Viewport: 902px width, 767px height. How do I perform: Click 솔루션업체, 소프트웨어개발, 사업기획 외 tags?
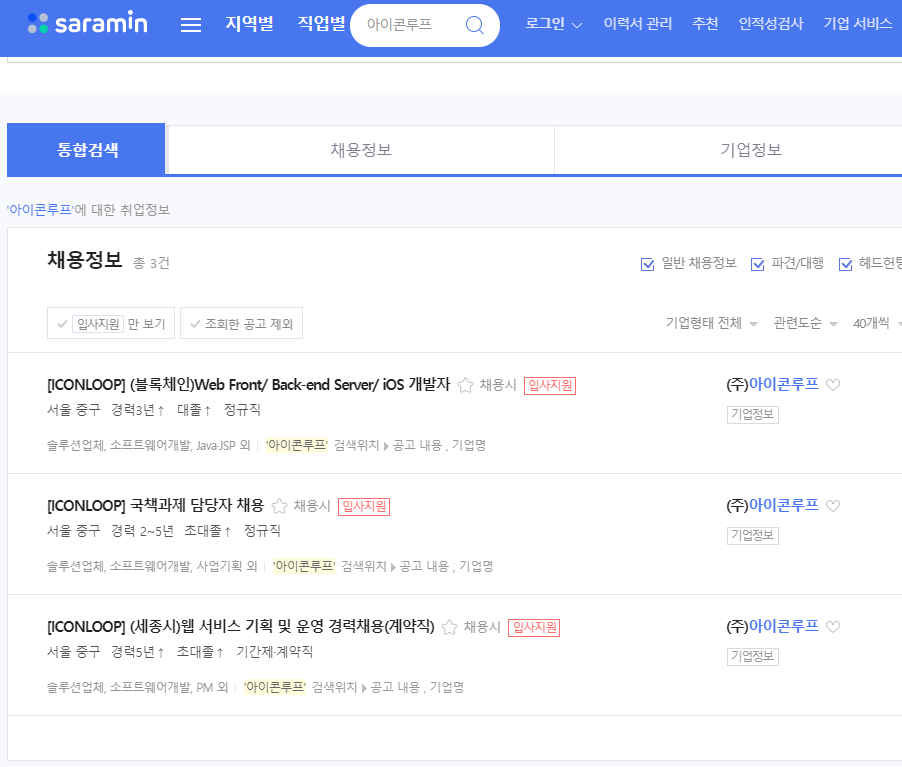(x=152, y=566)
